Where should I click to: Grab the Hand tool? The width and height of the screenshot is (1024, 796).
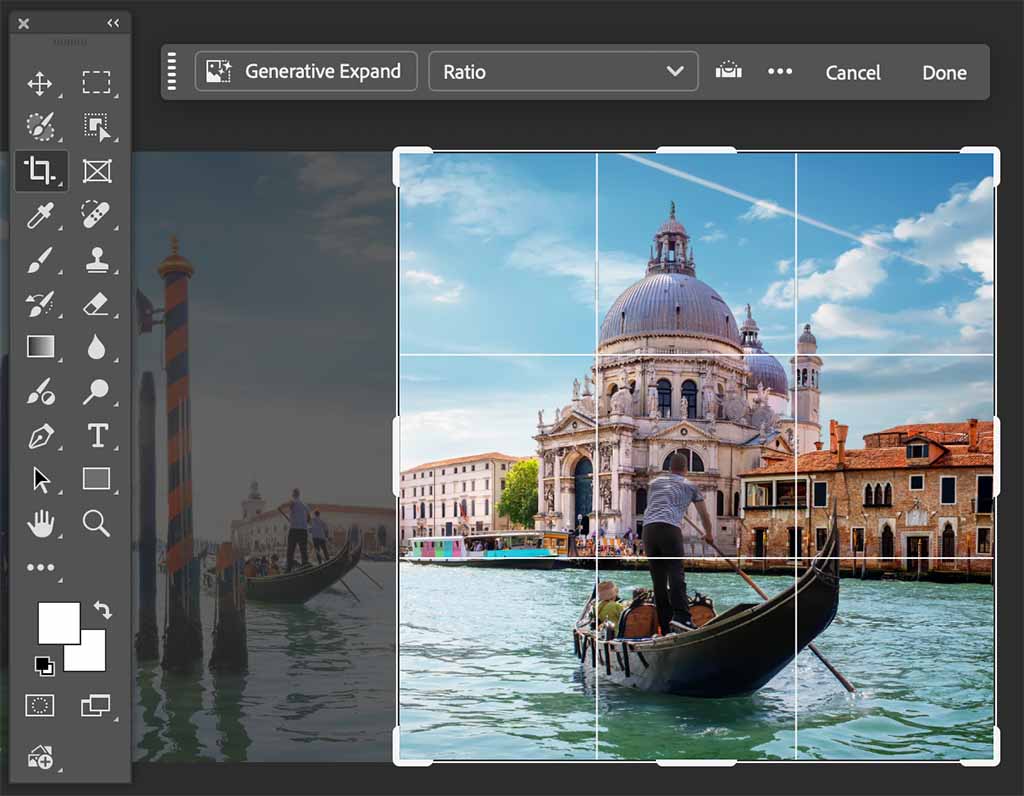click(x=41, y=522)
